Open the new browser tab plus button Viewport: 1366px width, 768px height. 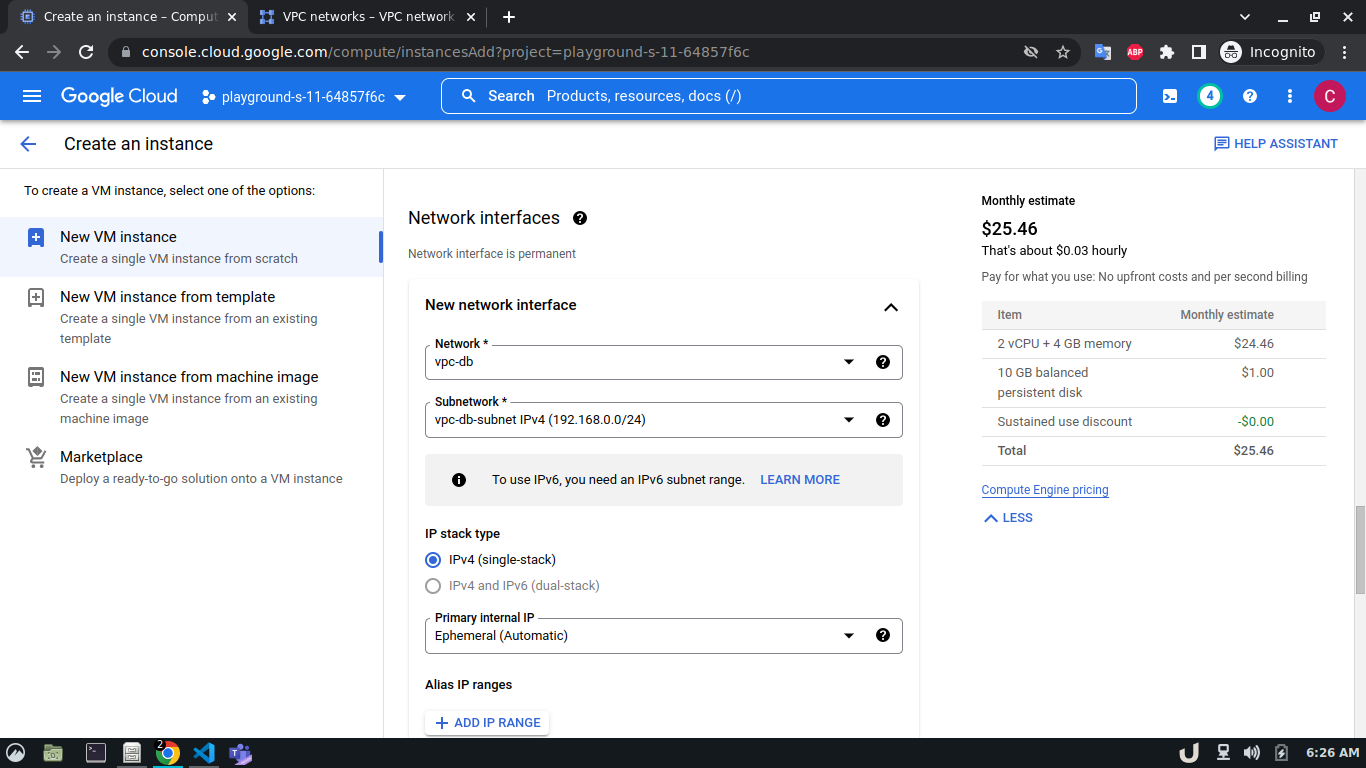click(x=509, y=17)
